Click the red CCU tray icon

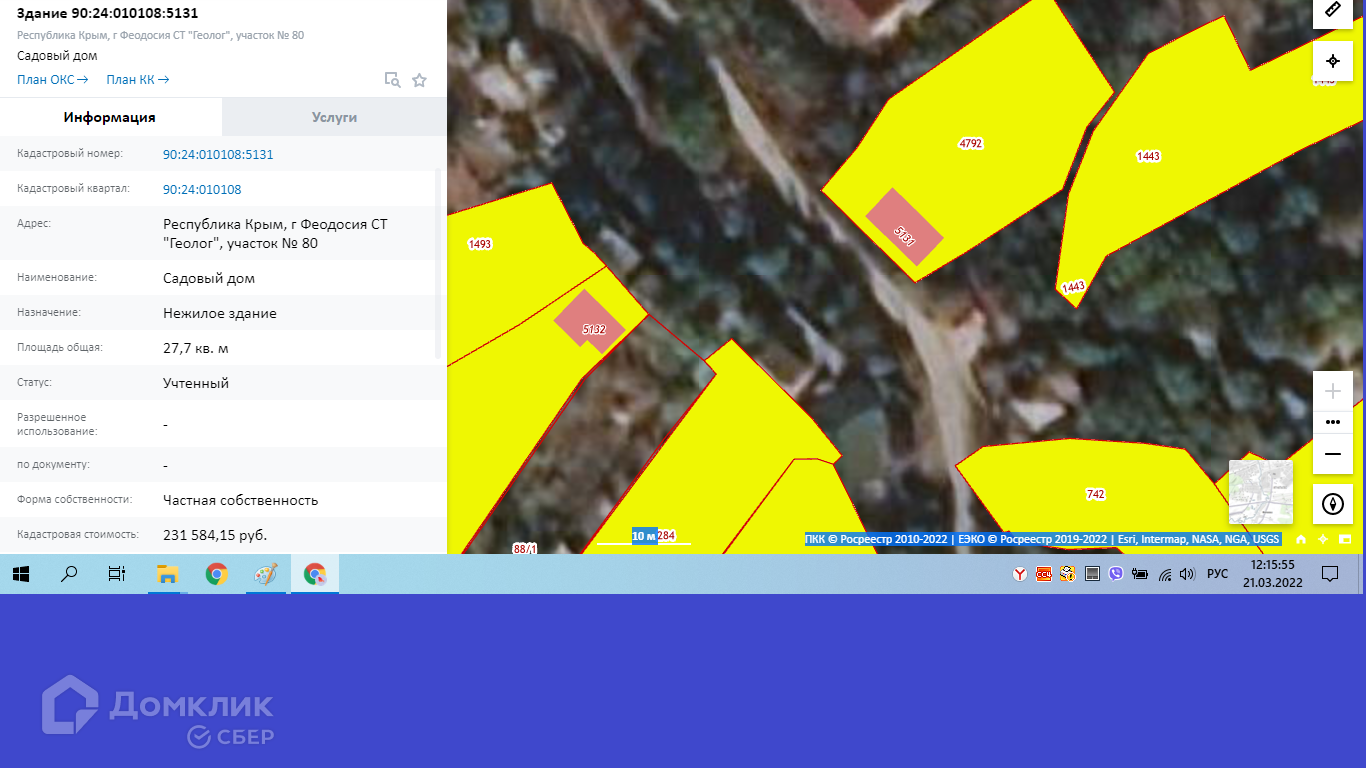[x=1044, y=574]
